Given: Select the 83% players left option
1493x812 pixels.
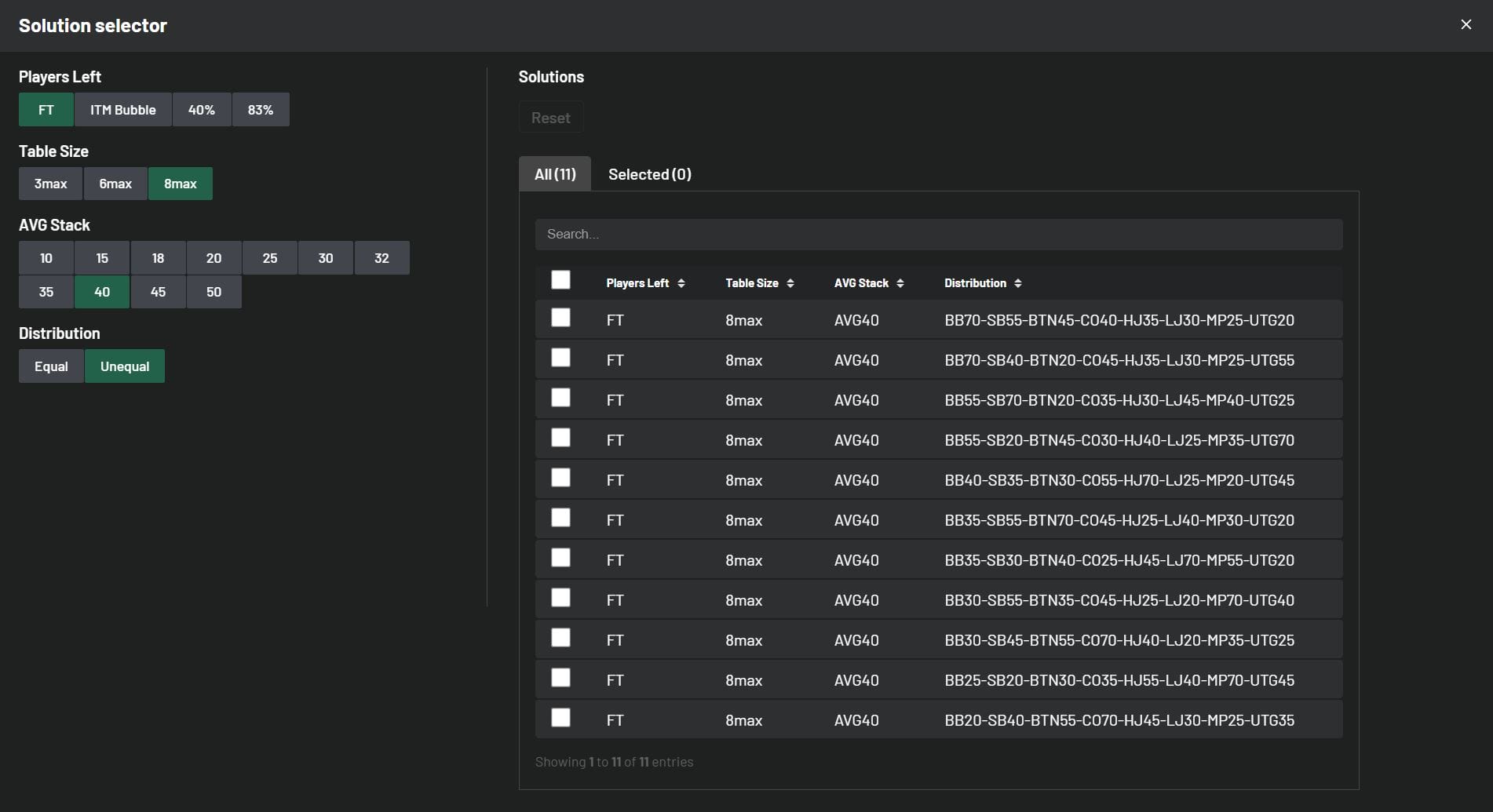Looking at the screenshot, I should [x=260, y=110].
